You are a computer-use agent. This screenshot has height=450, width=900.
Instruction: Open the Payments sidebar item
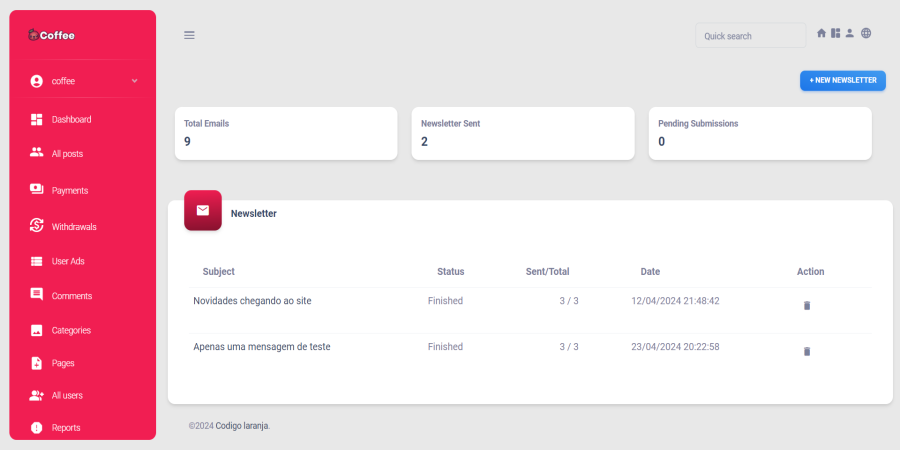coord(69,190)
